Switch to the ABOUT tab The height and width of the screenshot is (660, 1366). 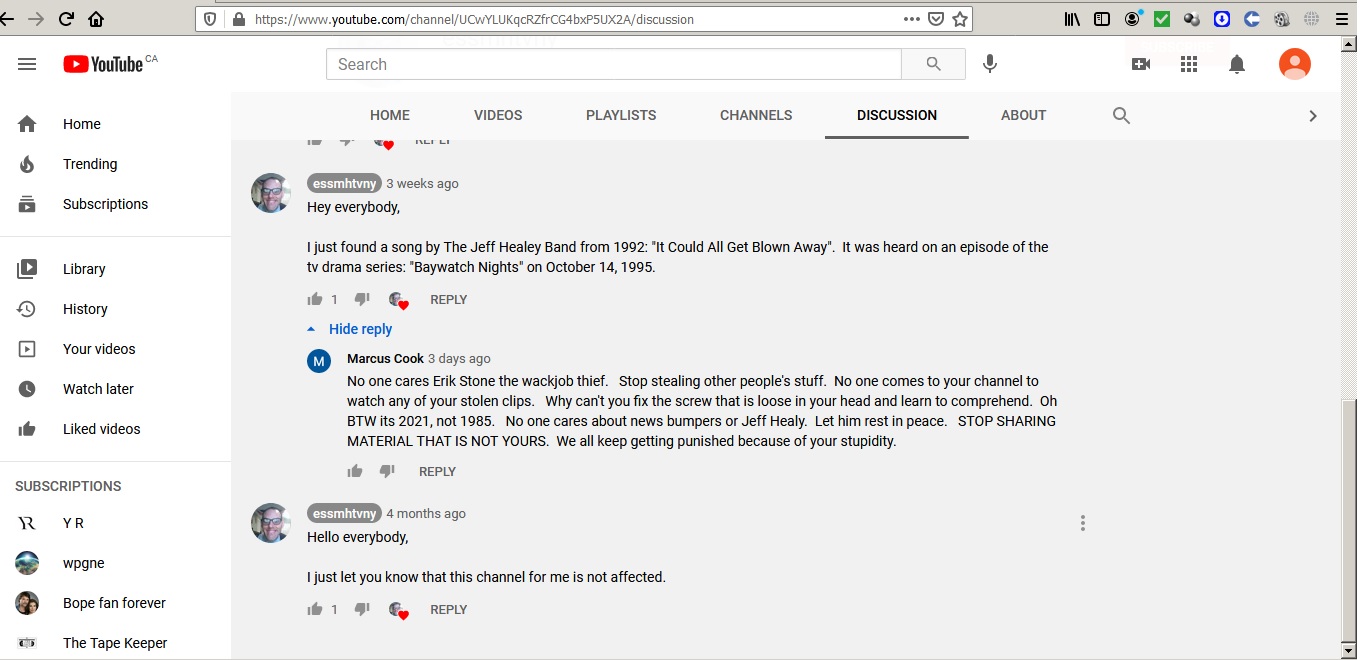point(1023,115)
